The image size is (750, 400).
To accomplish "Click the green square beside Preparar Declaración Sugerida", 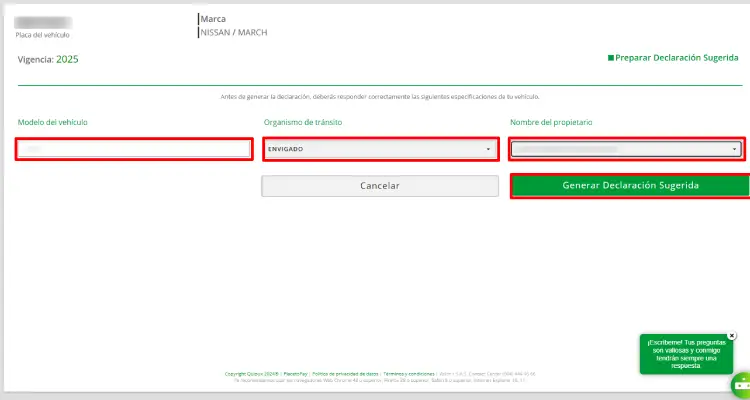I will tap(611, 59).
